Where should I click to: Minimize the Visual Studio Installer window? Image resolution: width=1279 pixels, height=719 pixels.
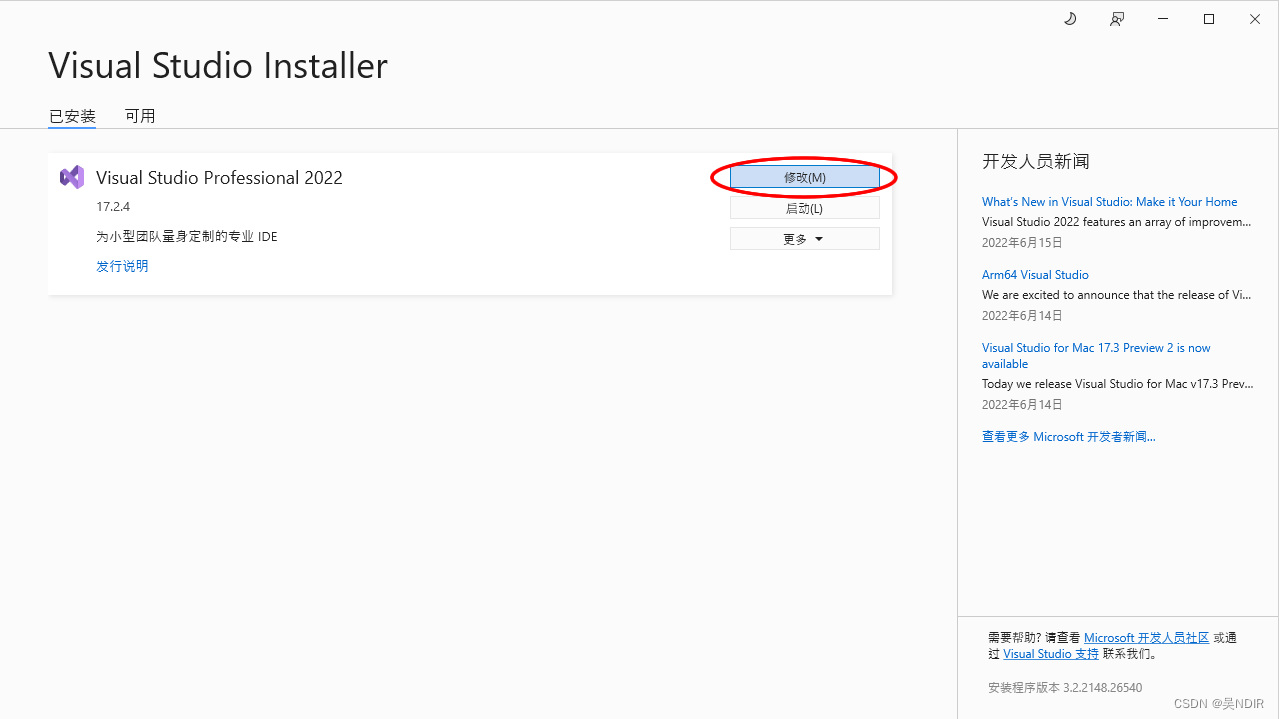coord(1163,19)
